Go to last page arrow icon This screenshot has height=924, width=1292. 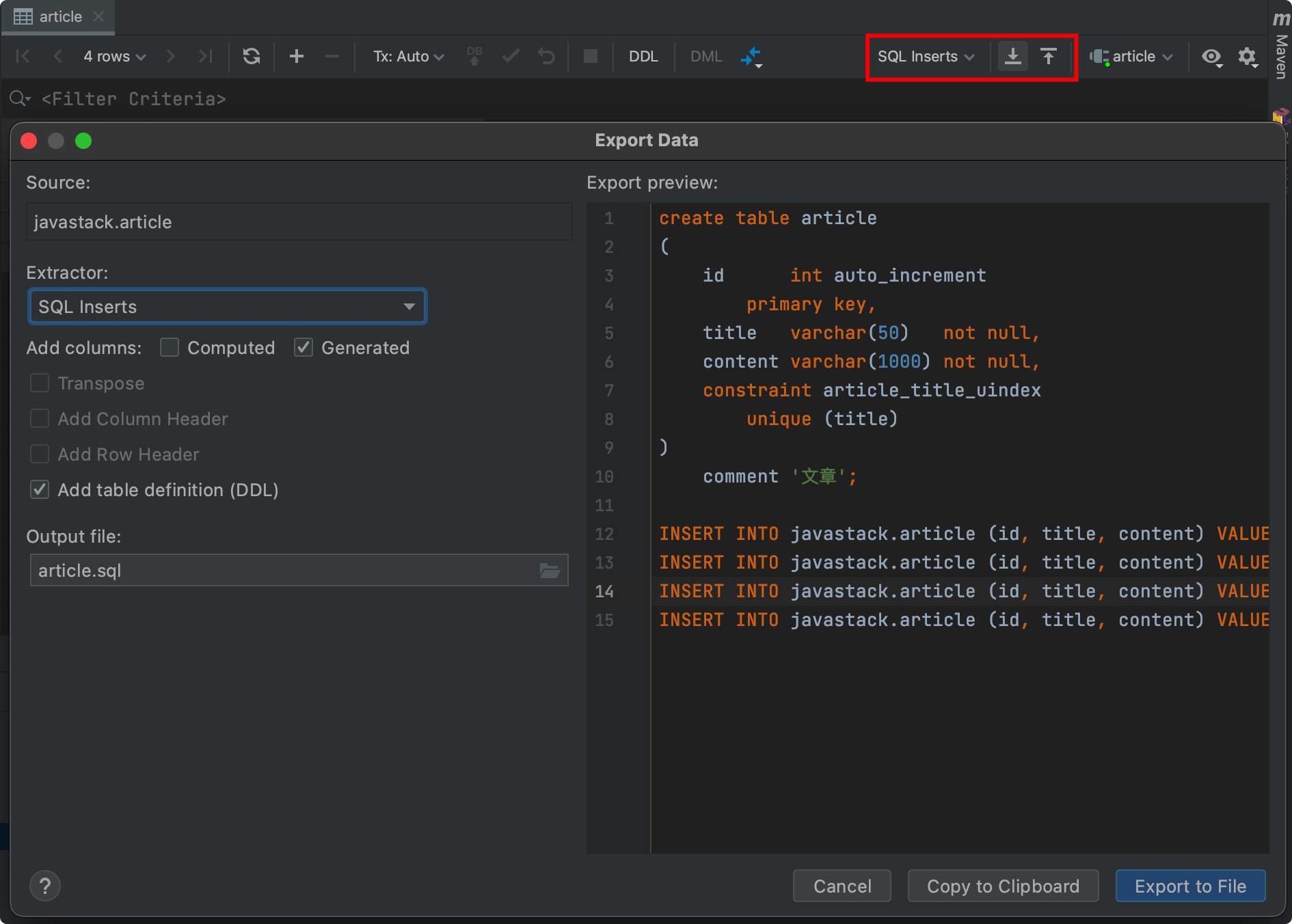(205, 57)
